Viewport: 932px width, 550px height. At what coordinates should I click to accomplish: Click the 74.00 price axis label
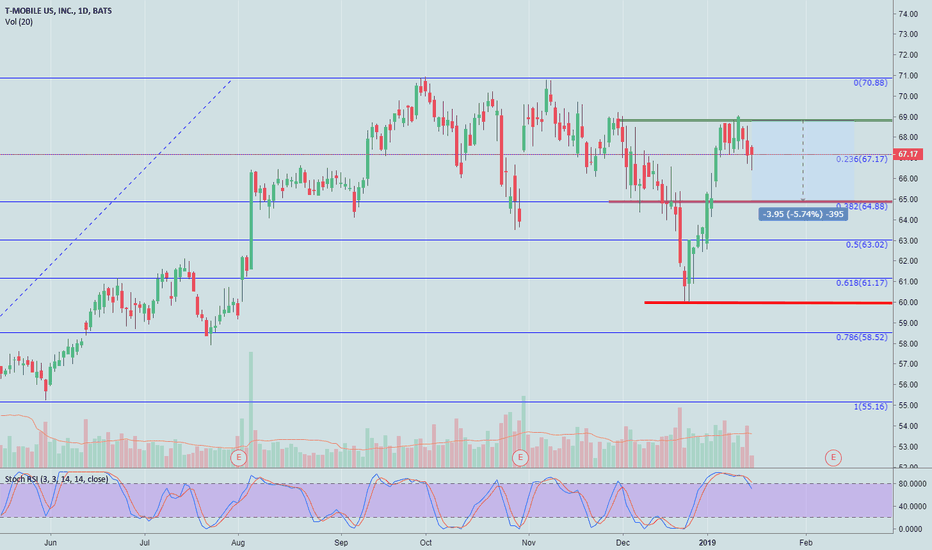(x=908, y=14)
